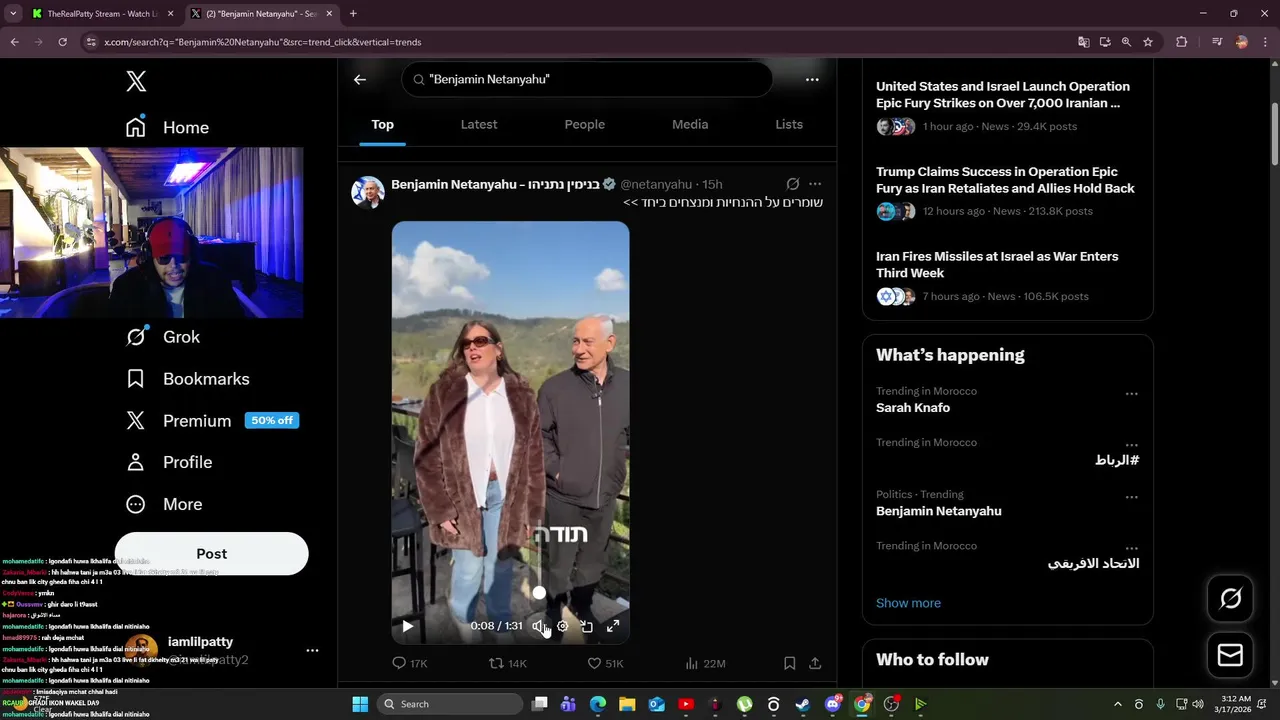The image size is (1280, 720).
Task: Click the X logo in the sidebar
Action: tap(136, 82)
